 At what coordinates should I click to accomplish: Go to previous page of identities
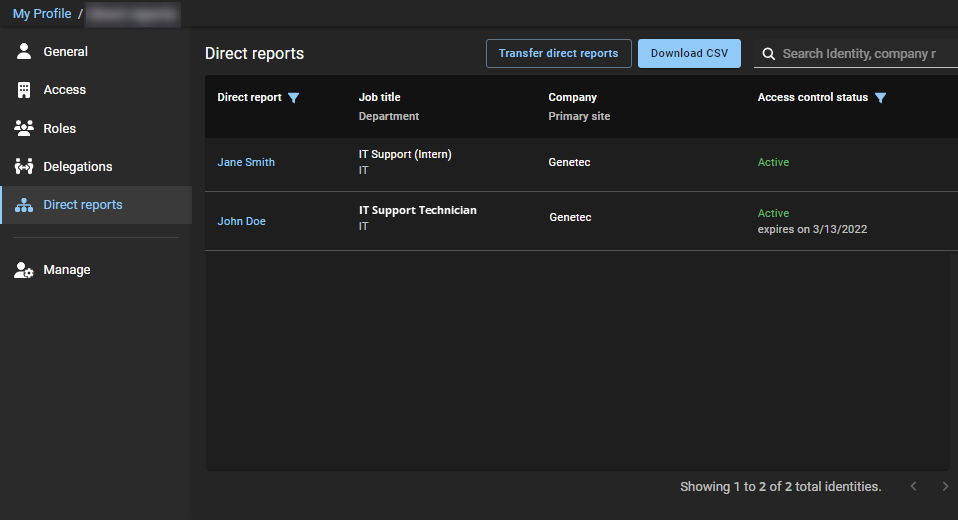point(913,486)
